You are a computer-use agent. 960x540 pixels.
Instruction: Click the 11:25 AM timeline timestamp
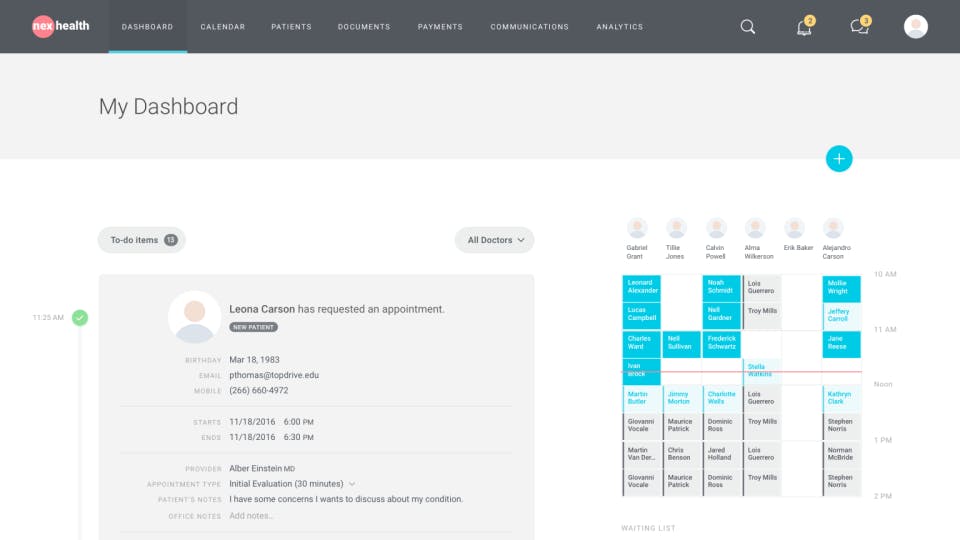(x=48, y=318)
